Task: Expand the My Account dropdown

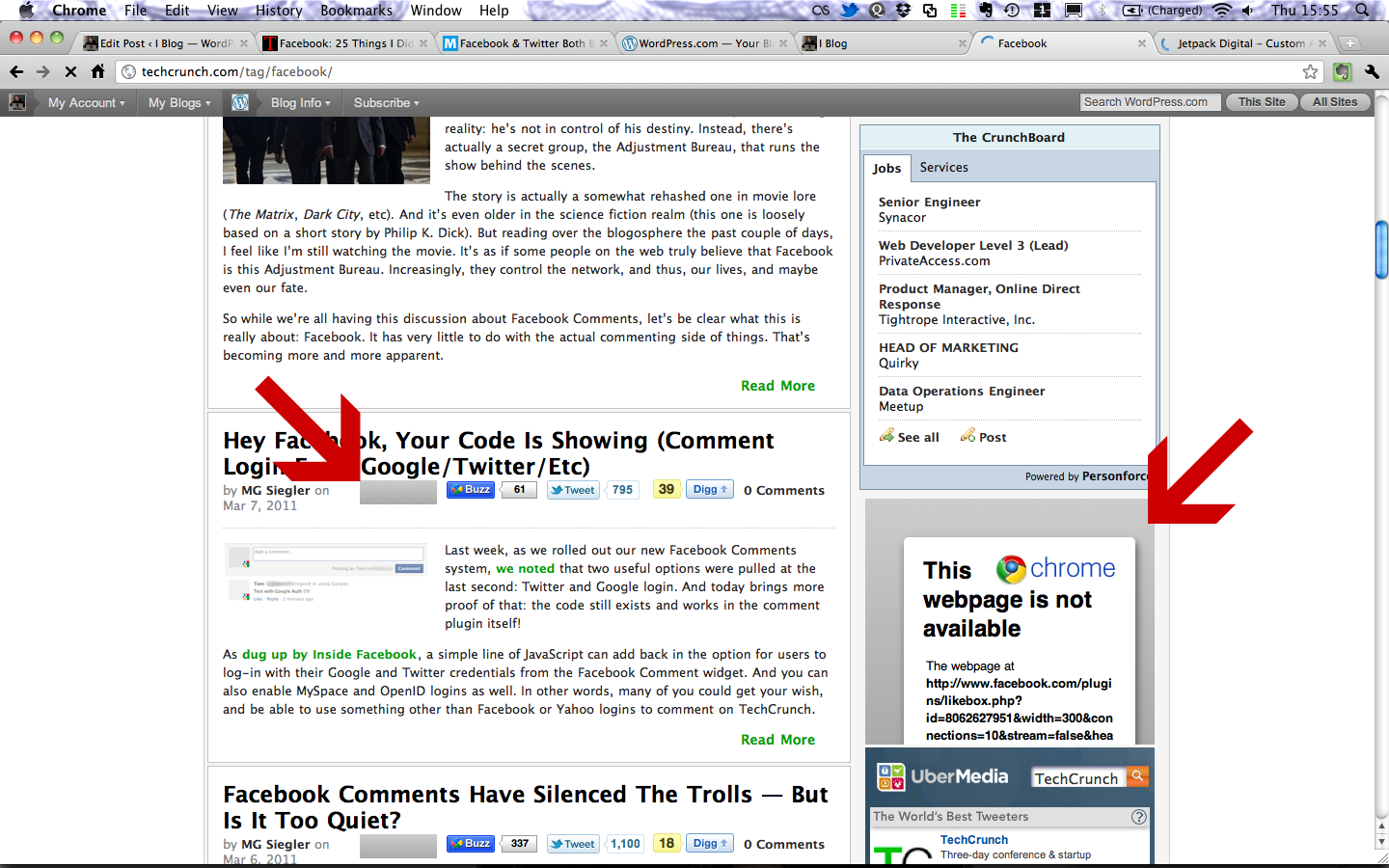Action: point(86,103)
